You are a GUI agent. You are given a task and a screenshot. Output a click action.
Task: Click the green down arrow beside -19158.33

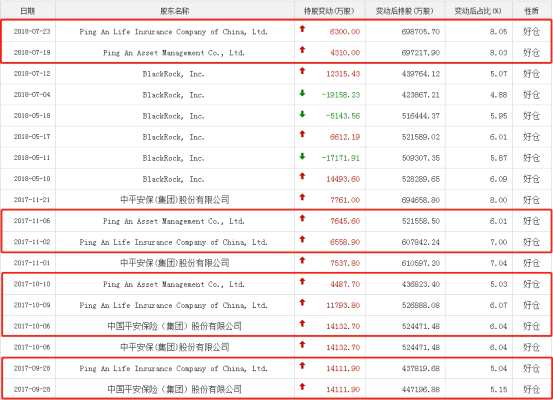tap(302, 93)
